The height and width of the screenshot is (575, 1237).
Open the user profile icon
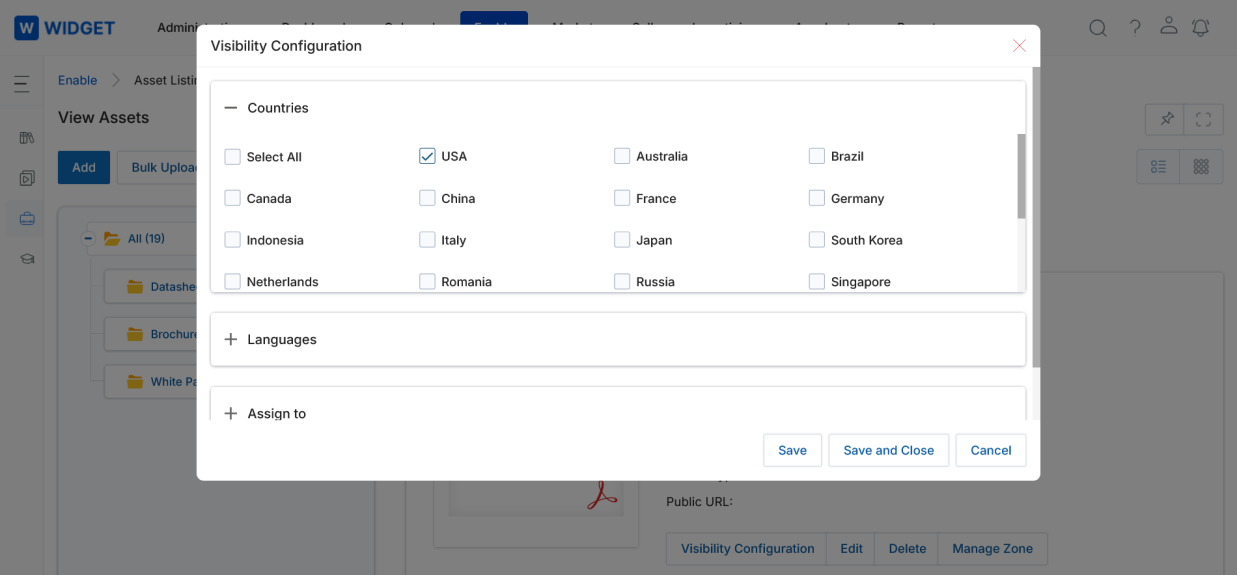click(x=1168, y=27)
